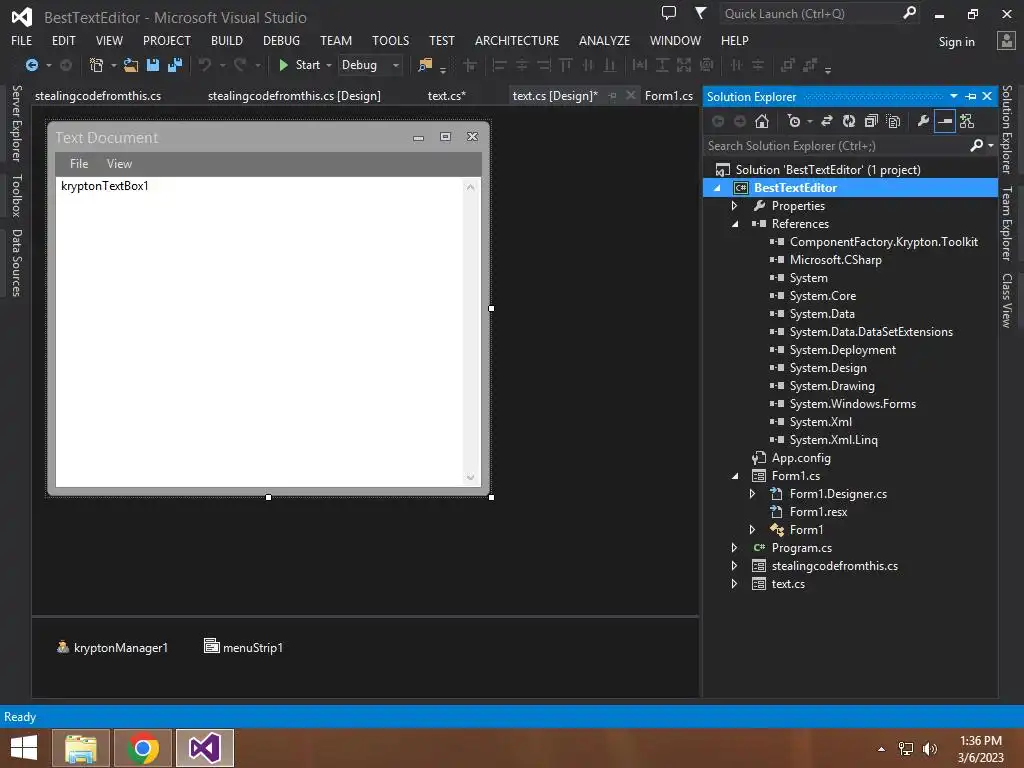Toggle the pin on text.cs [Design] tab
The width and height of the screenshot is (1024, 768).
[613, 95]
